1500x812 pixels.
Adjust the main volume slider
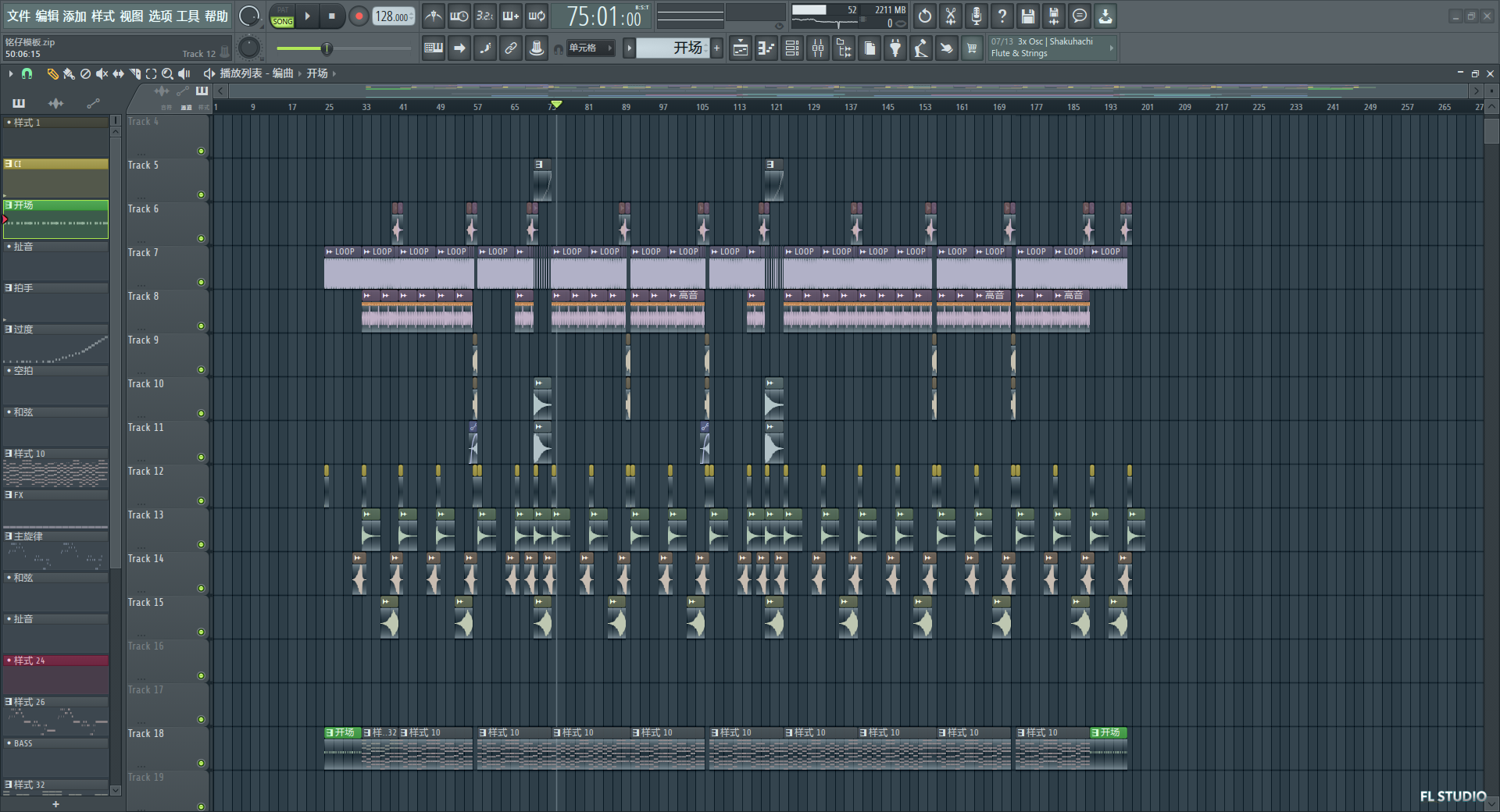click(x=342, y=48)
